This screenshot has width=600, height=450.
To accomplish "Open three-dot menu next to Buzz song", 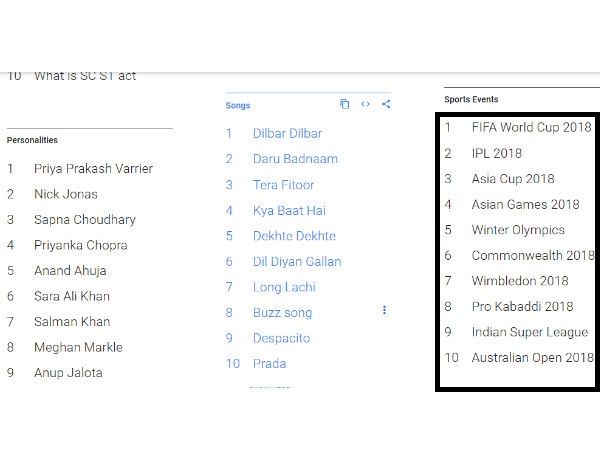I will tap(384, 311).
